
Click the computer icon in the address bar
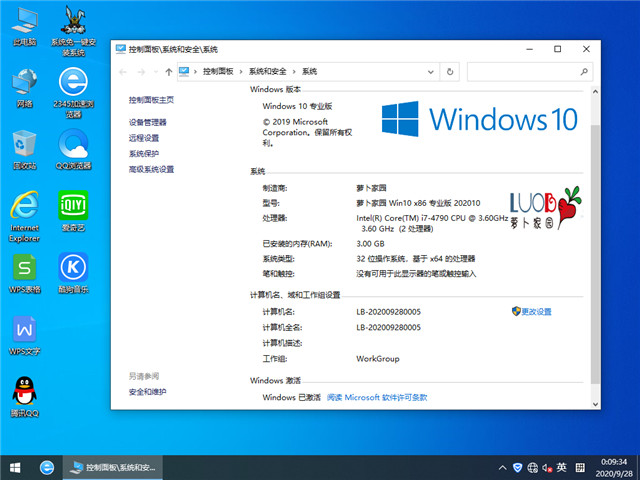184,71
